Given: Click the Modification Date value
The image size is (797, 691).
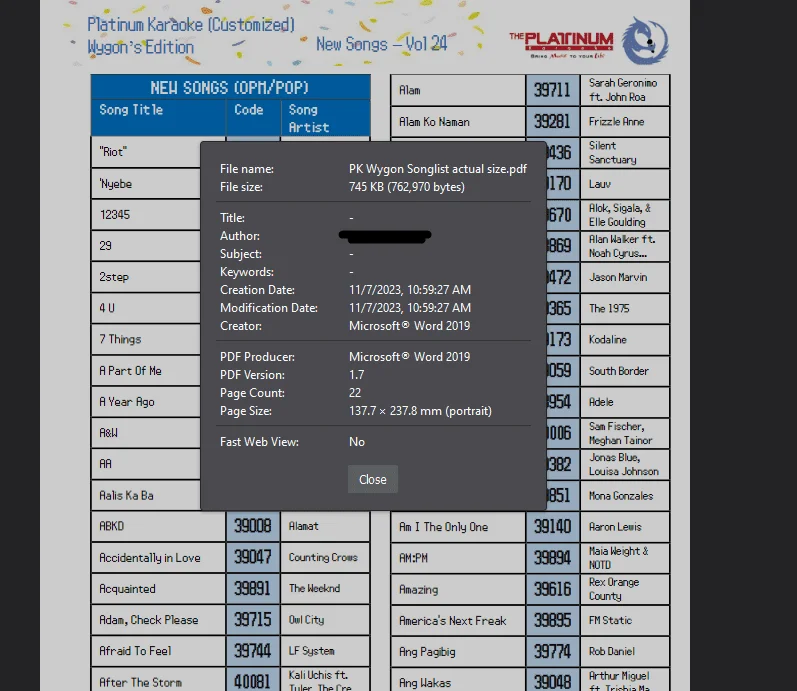Looking at the screenshot, I should click(x=410, y=308).
